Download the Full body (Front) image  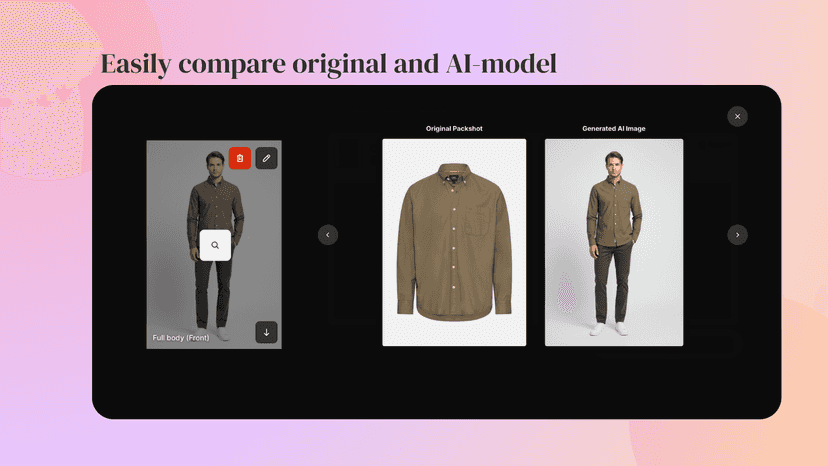[x=267, y=332]
